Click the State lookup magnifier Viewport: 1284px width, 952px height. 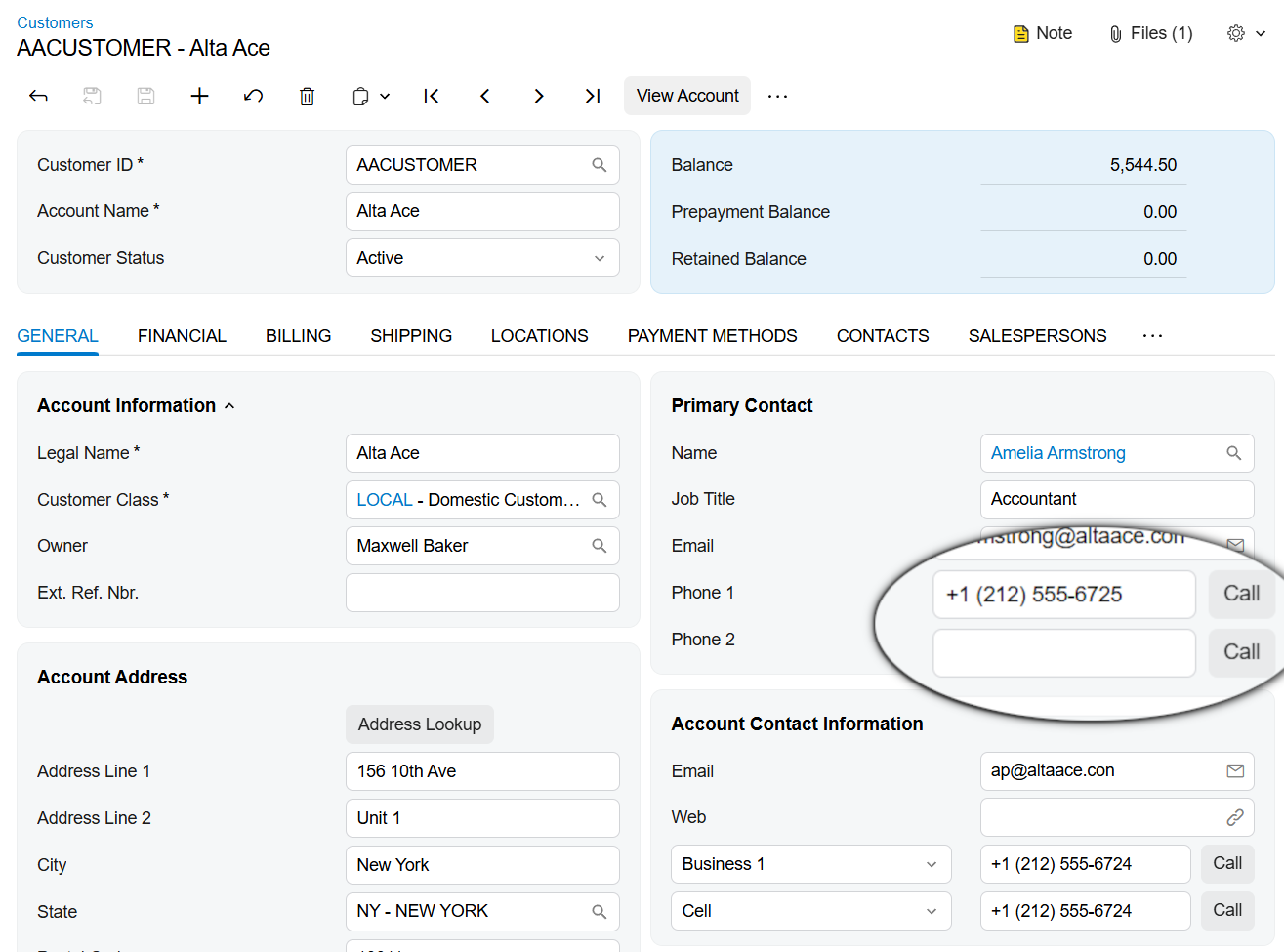point(600,911)
